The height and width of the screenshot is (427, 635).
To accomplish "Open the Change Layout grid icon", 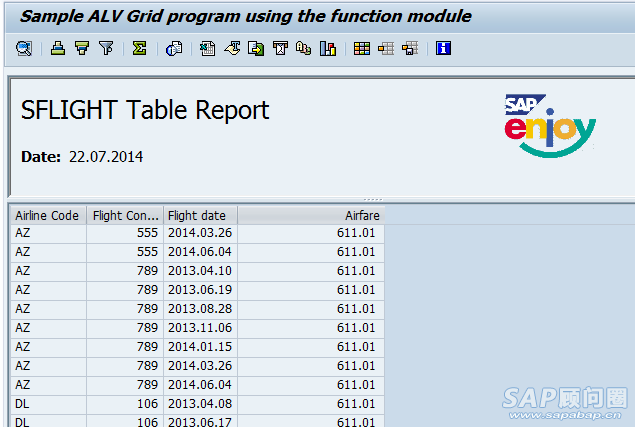I will 362,48.
